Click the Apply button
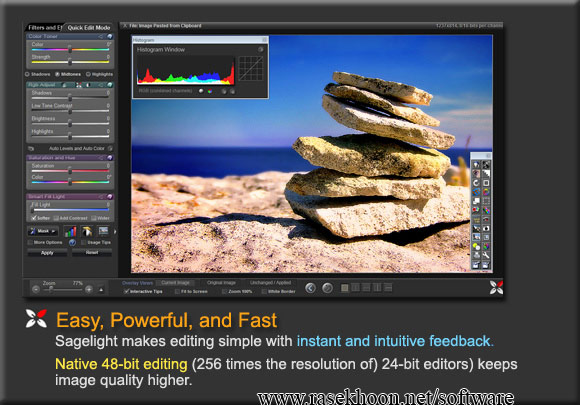580x405 pixels. [x=47, y=253]
